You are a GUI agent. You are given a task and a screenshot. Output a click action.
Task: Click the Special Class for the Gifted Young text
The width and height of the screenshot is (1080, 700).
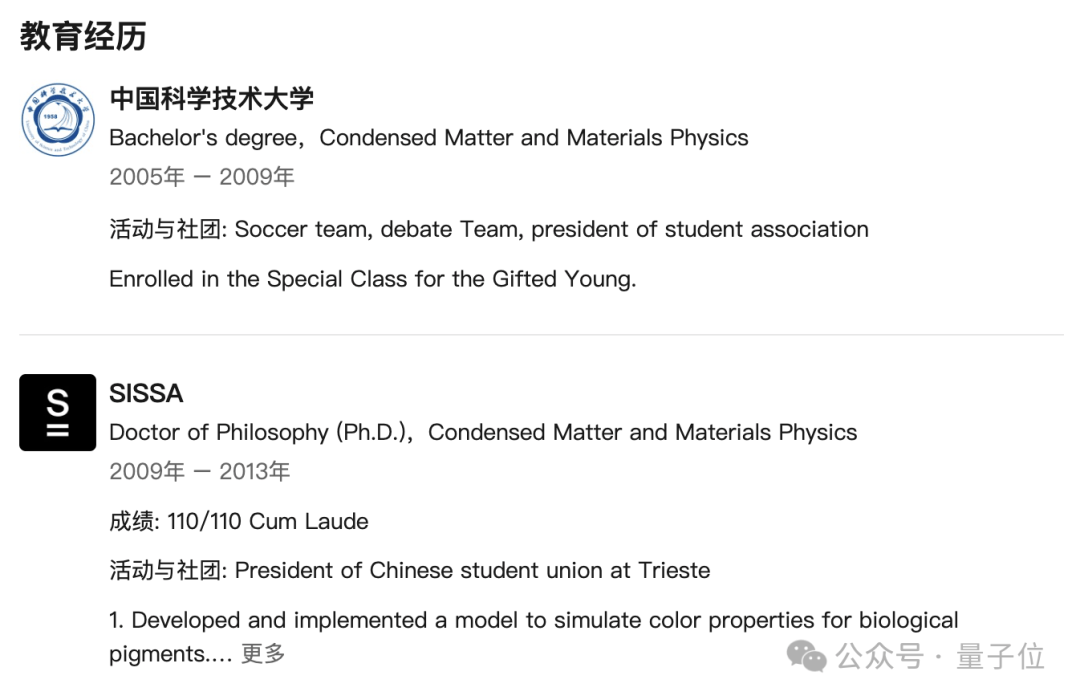click(x=372, y=279)
